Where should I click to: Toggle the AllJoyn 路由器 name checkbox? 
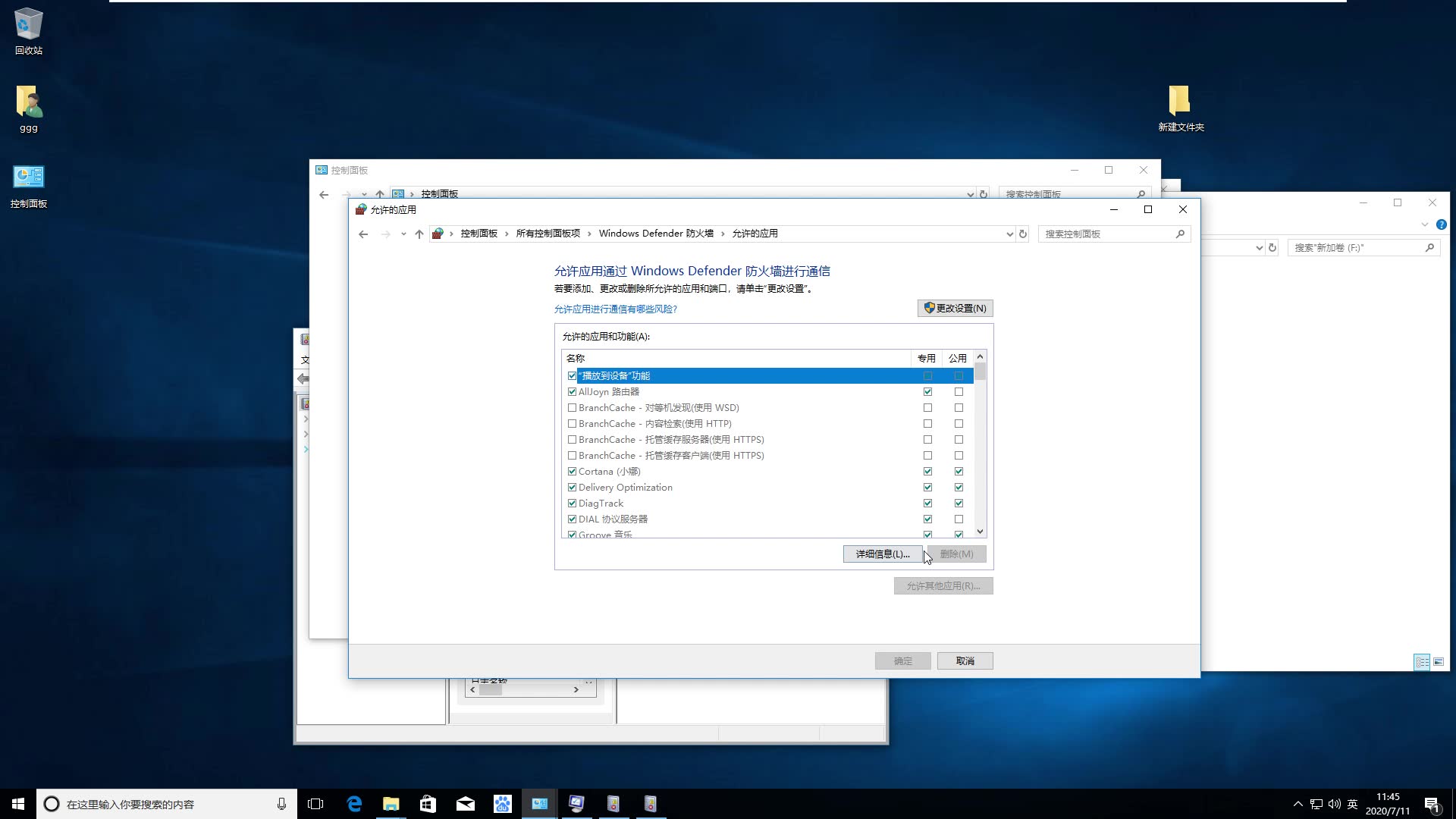(572, 392)
